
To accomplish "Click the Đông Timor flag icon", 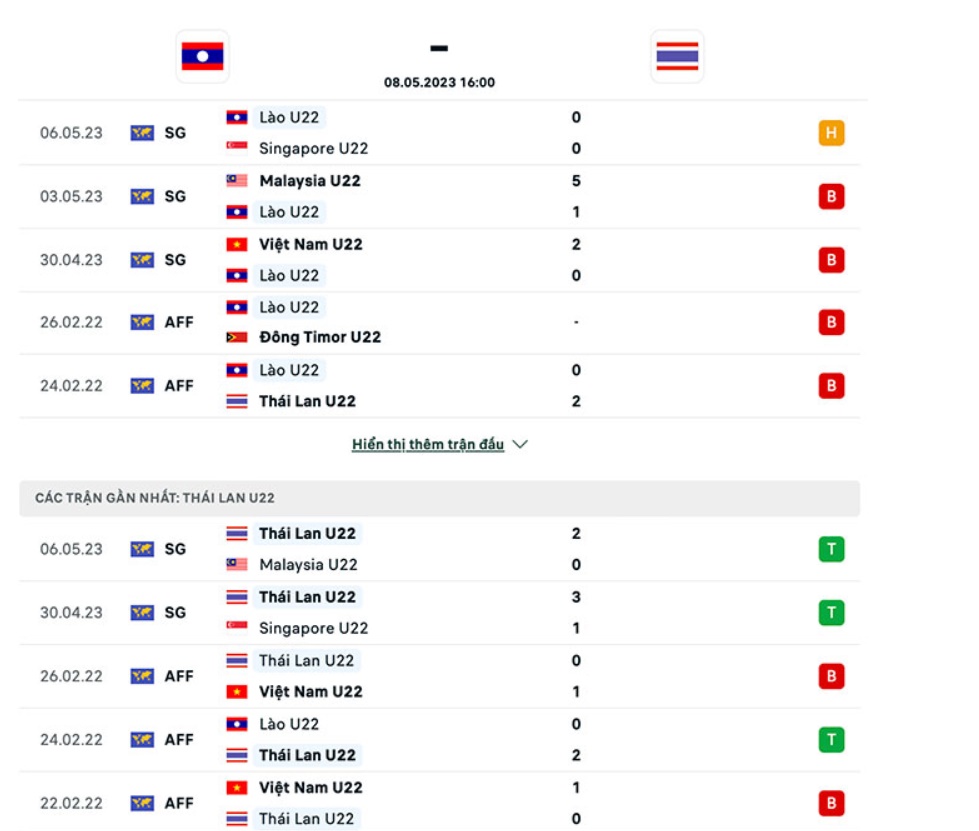I will tap(237, 337).
